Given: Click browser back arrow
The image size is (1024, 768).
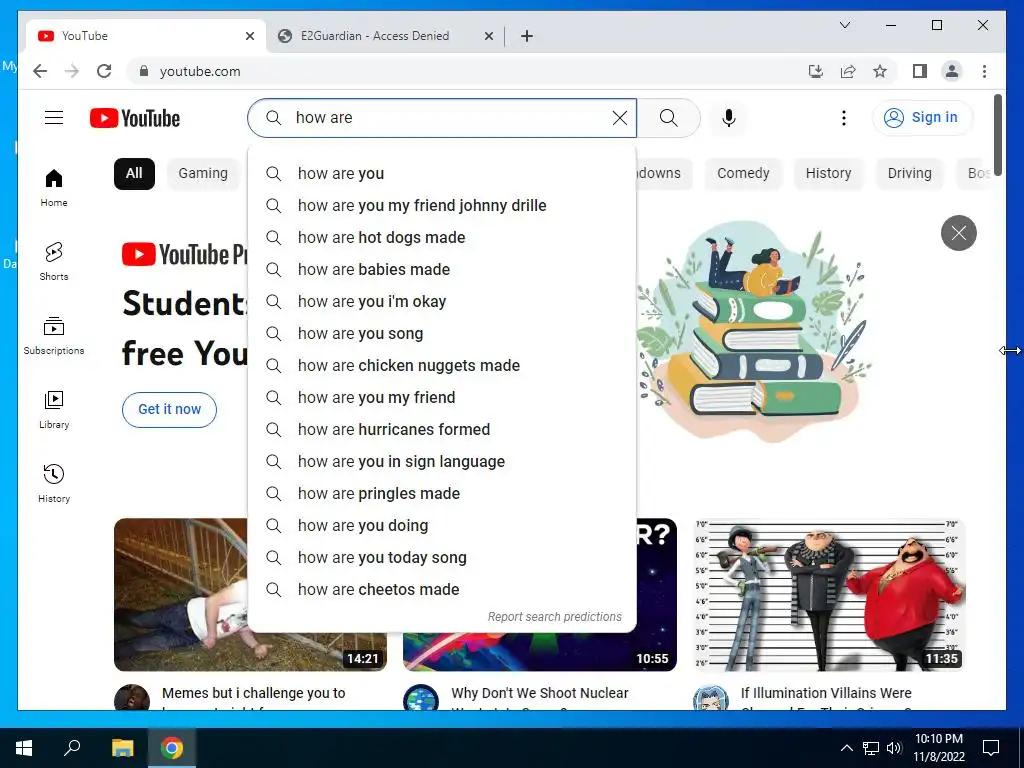Looking at the screenshot, I should 40,71.
